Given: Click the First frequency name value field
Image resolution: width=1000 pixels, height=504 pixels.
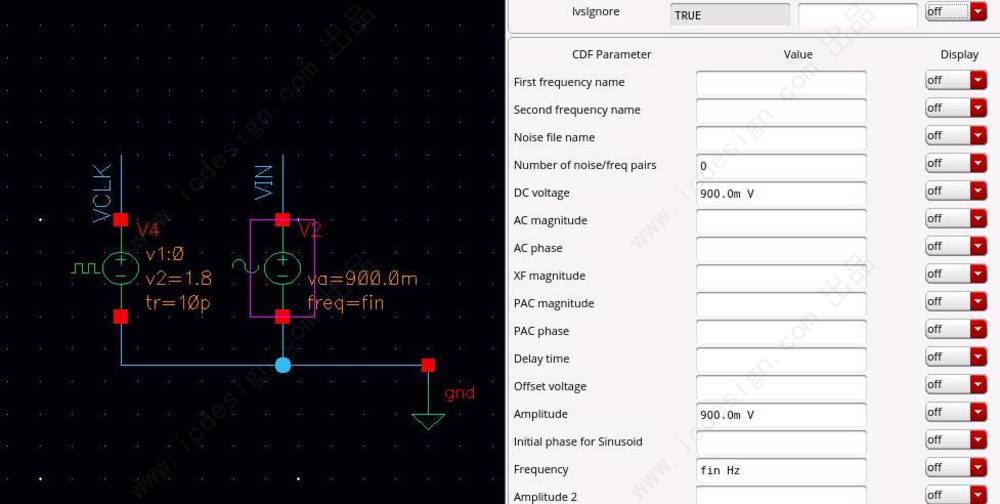Looking at the screenshot, I should (x=781, y=84).
